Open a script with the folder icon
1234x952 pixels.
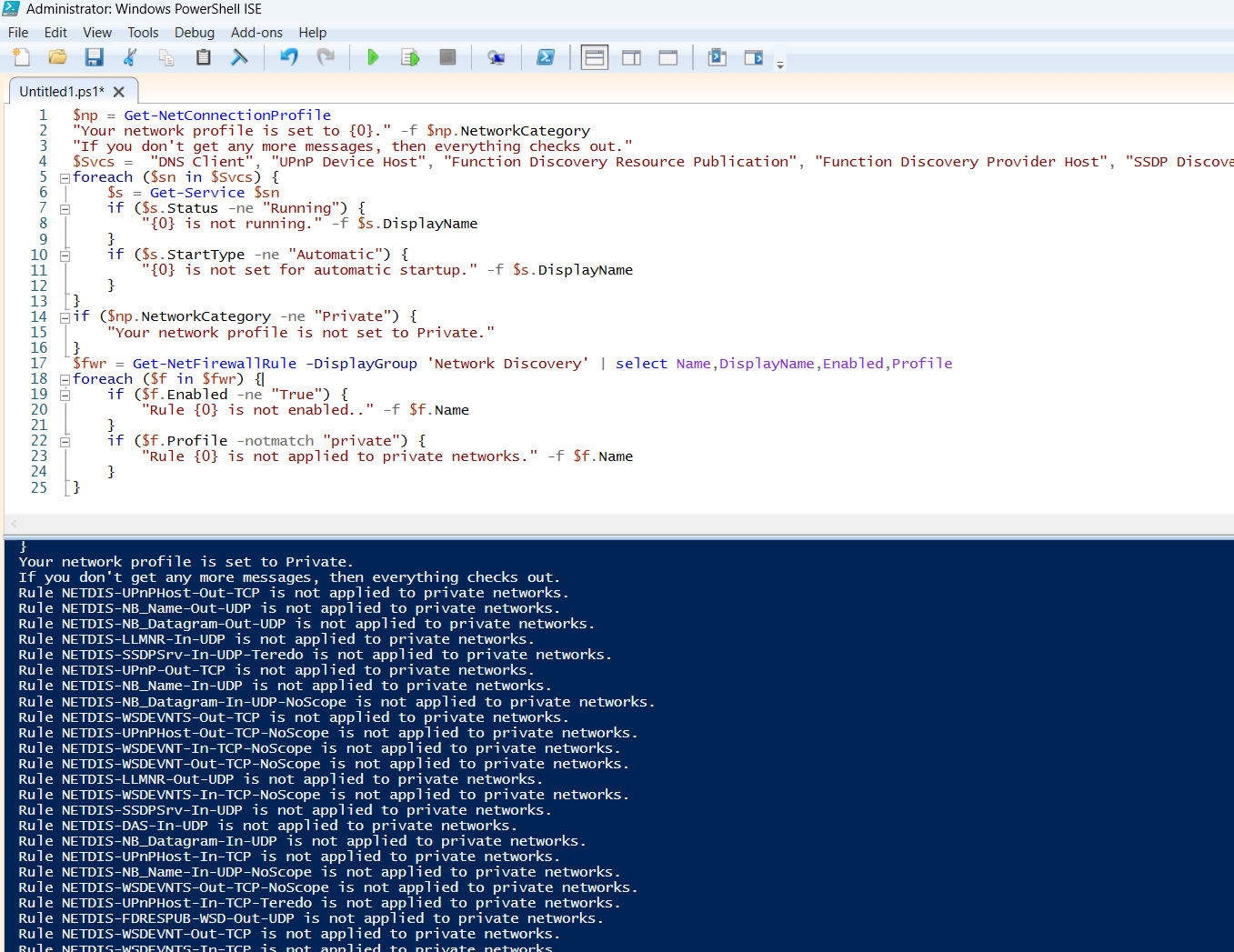point(57,57)
